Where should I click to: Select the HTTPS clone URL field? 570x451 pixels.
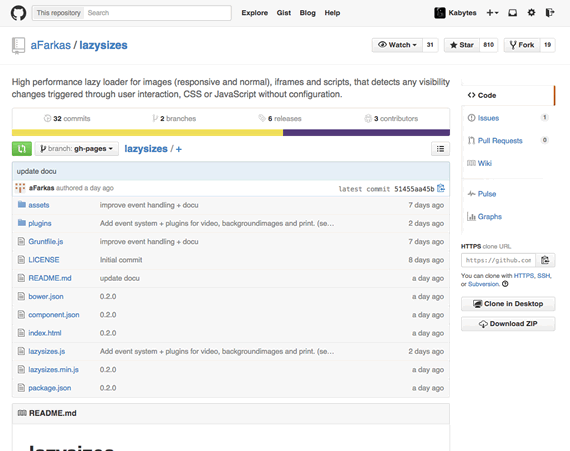click(x=498, y=260)
